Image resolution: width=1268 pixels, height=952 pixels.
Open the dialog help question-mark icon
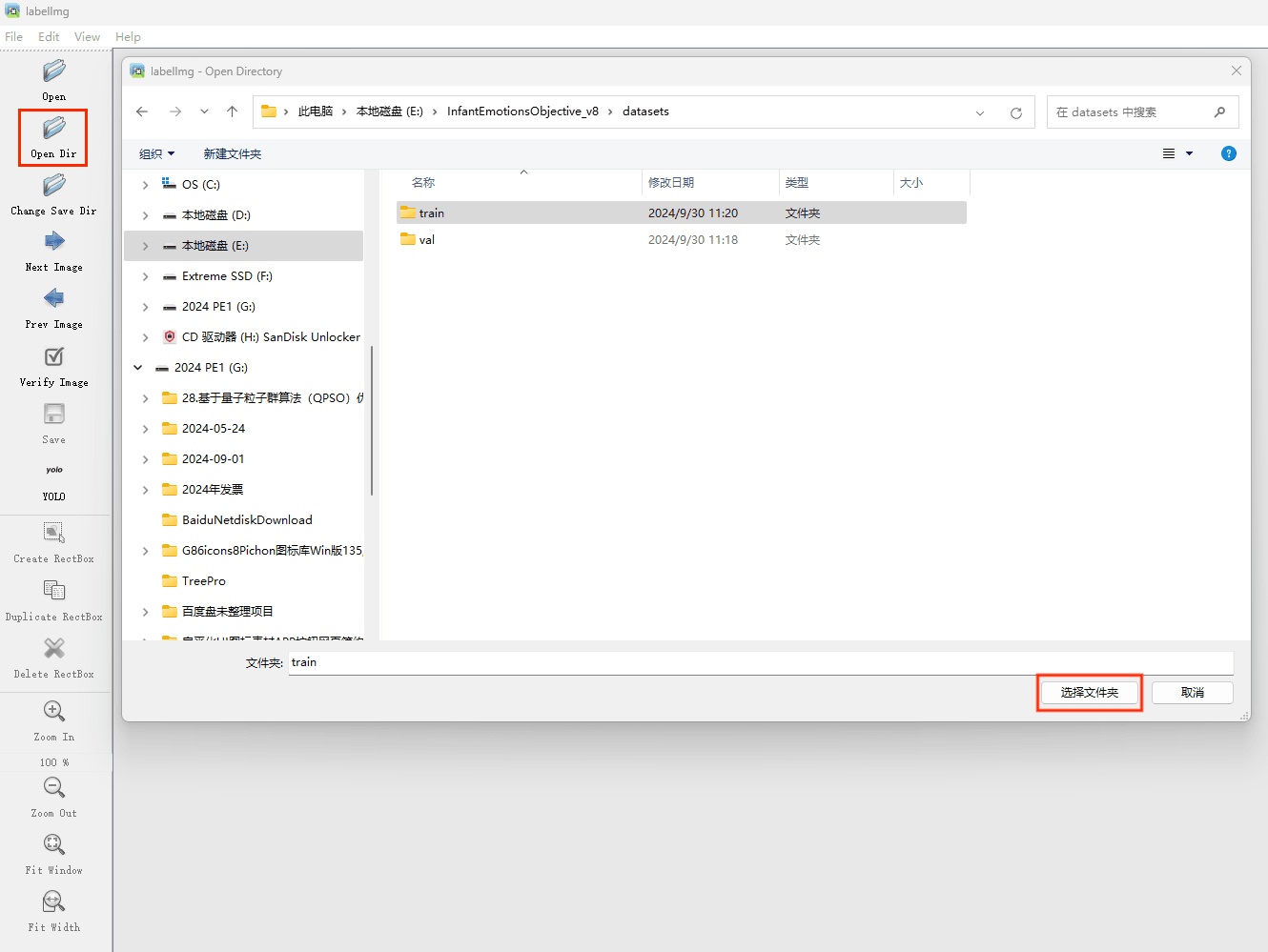point(1229,153)
